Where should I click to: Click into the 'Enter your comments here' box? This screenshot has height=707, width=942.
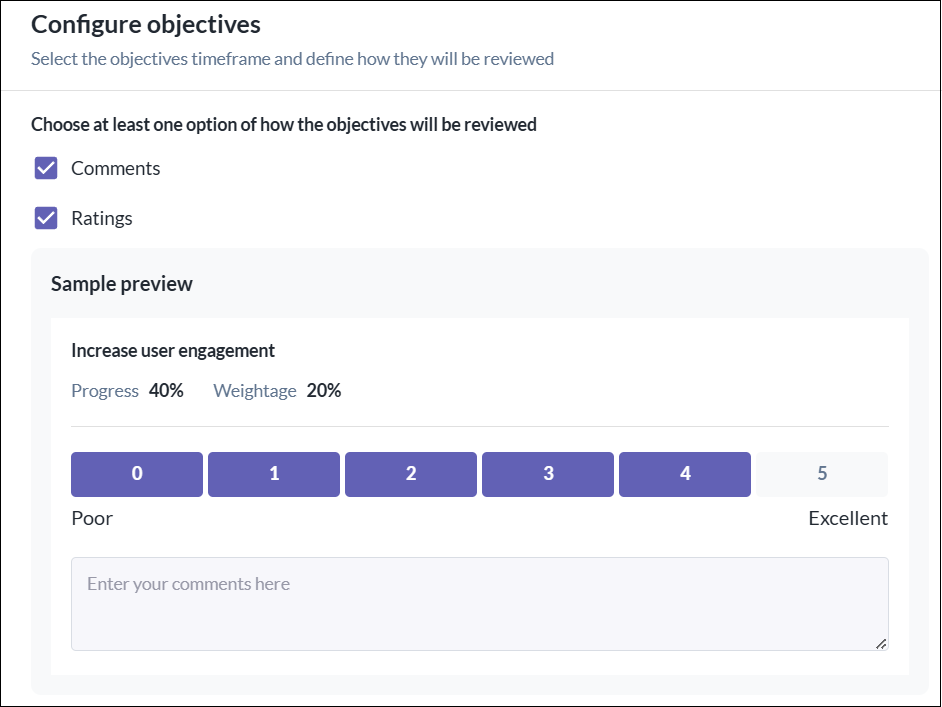(479, 604)
